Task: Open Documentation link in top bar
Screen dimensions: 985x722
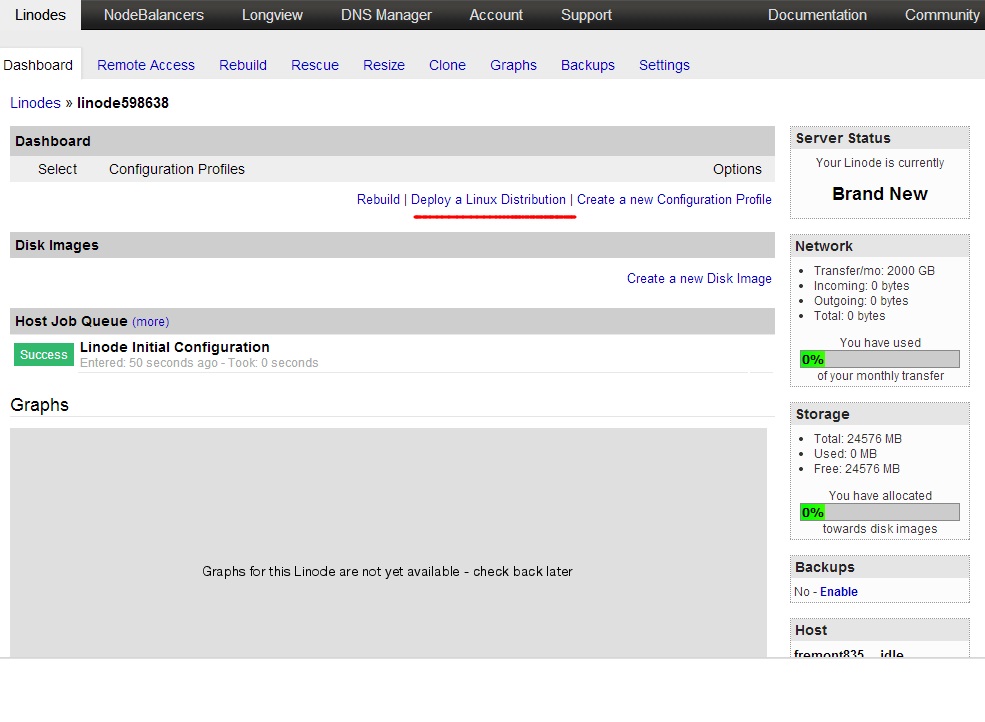Action: (x=817, y=14)
